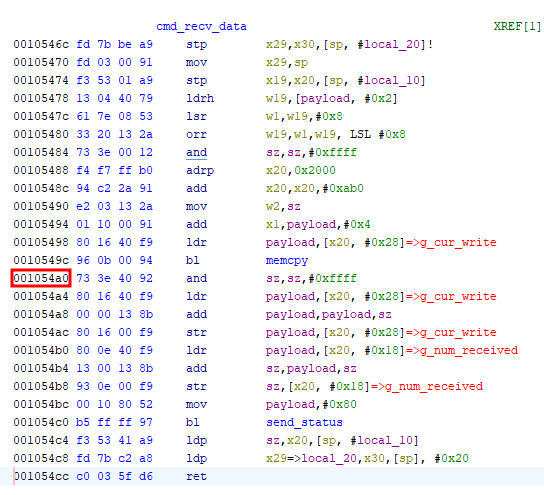Image resolution: width=544 pixels, height=495 pixels.
Task: Click the ret instruction
Action: tap(196, 476)
